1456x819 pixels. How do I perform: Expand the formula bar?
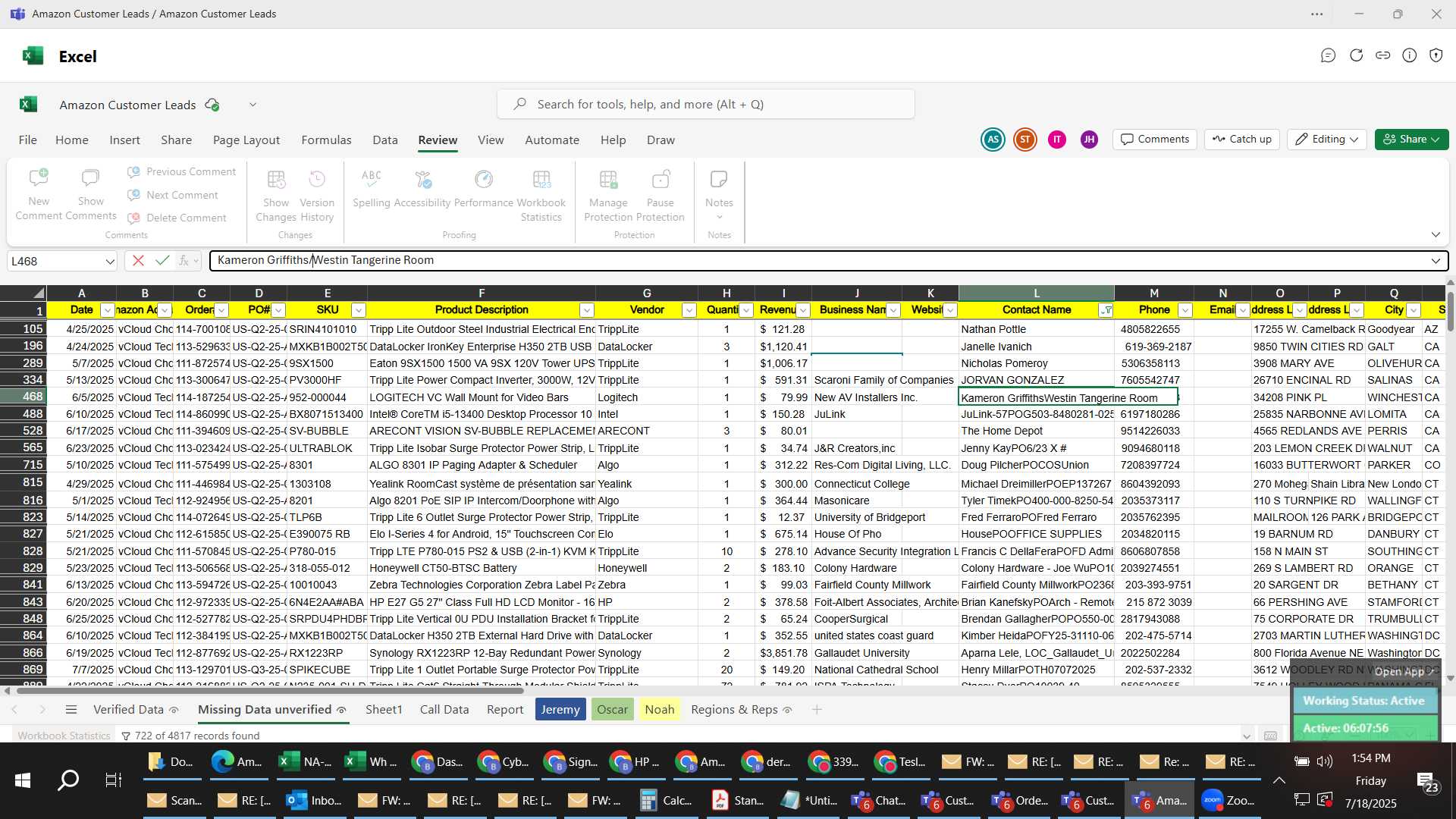tap(1436, 261)
